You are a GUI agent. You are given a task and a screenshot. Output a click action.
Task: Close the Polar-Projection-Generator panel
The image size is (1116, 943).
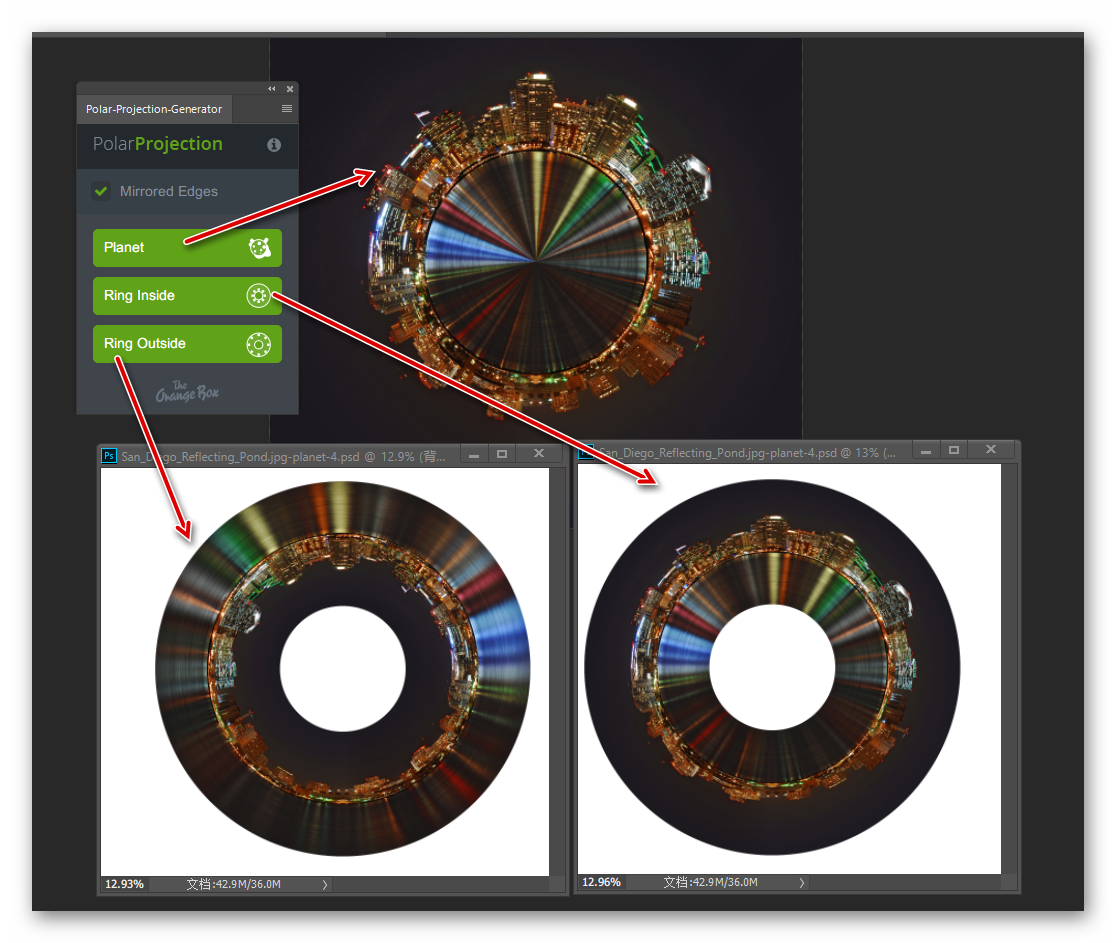point(290,89)
